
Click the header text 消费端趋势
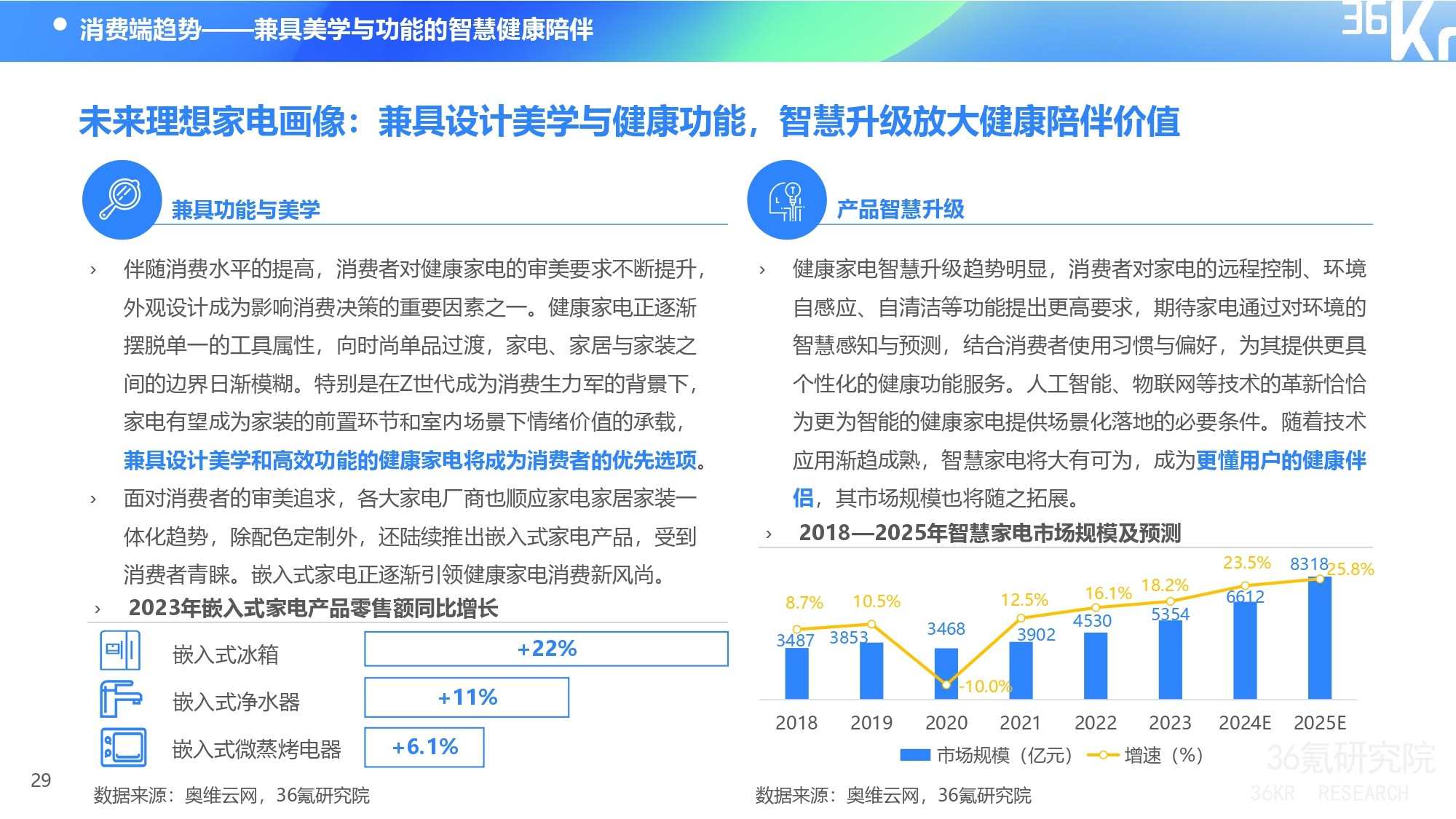pos(140,30)
